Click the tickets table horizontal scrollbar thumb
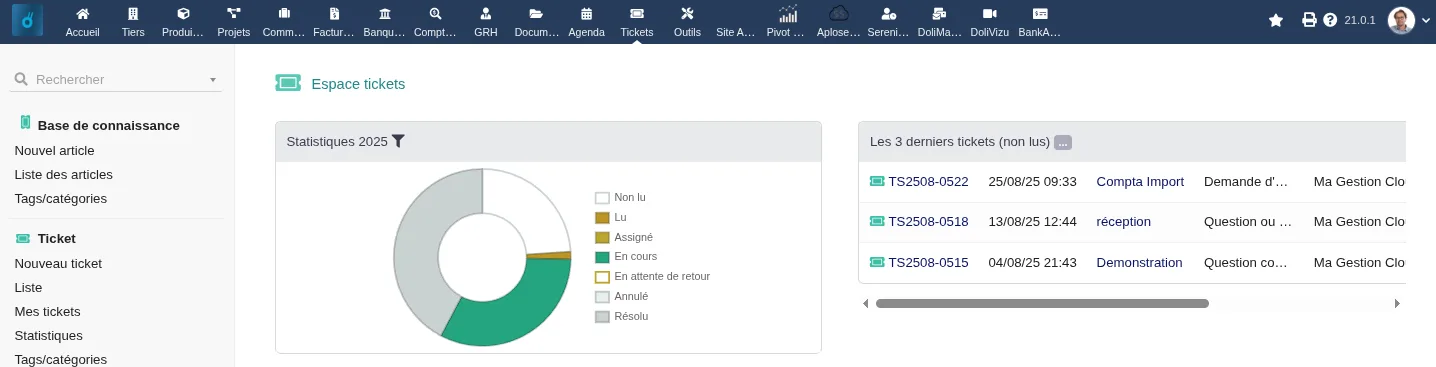 1042,303
